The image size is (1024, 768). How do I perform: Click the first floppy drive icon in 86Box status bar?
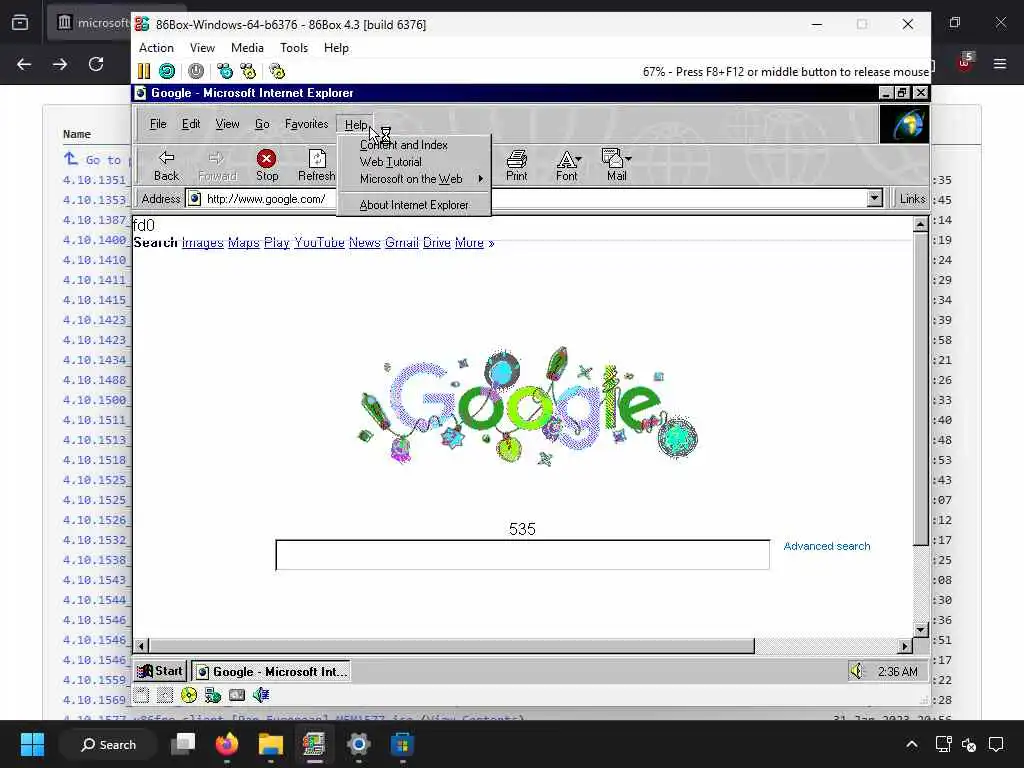pyautogui.click(x=141, y=696)
